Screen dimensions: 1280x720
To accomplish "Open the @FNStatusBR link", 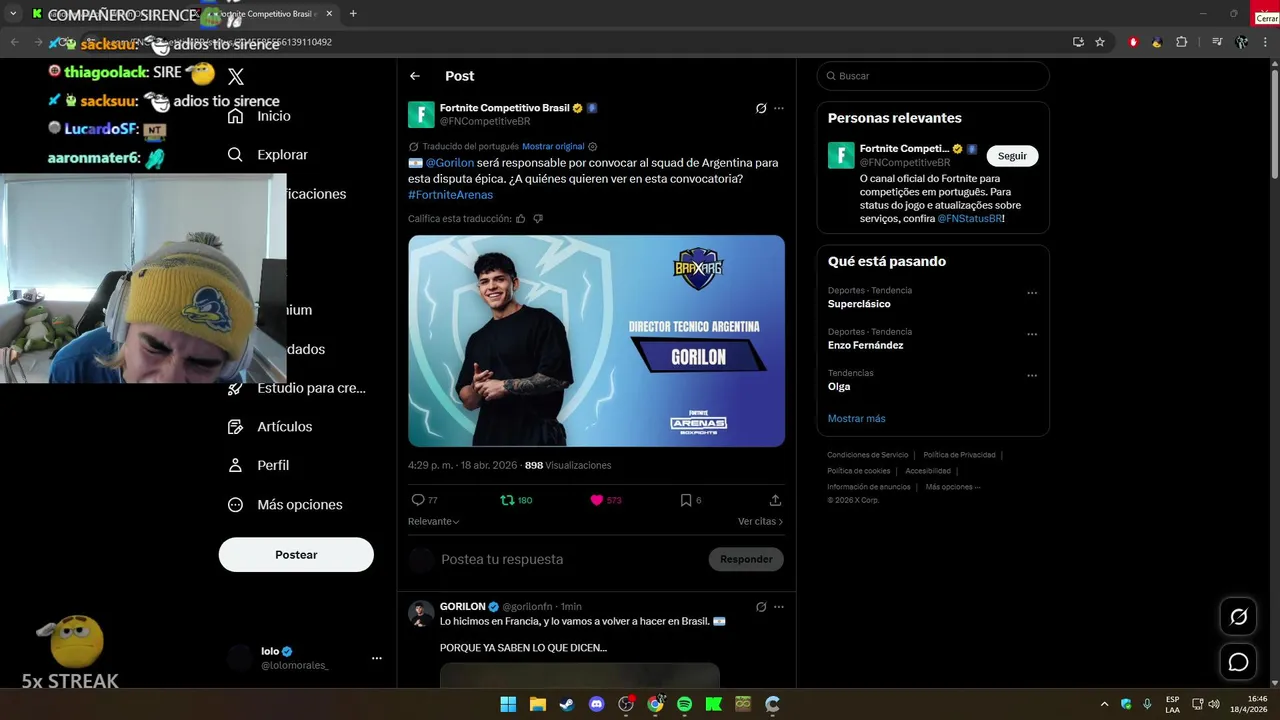I will [970, 219].
